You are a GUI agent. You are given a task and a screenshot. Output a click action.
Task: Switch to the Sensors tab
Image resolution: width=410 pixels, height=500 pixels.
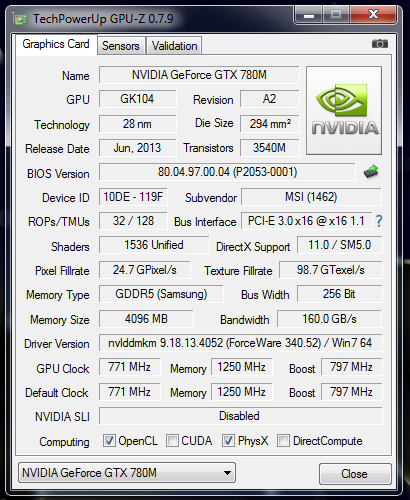tap(121, 46)
